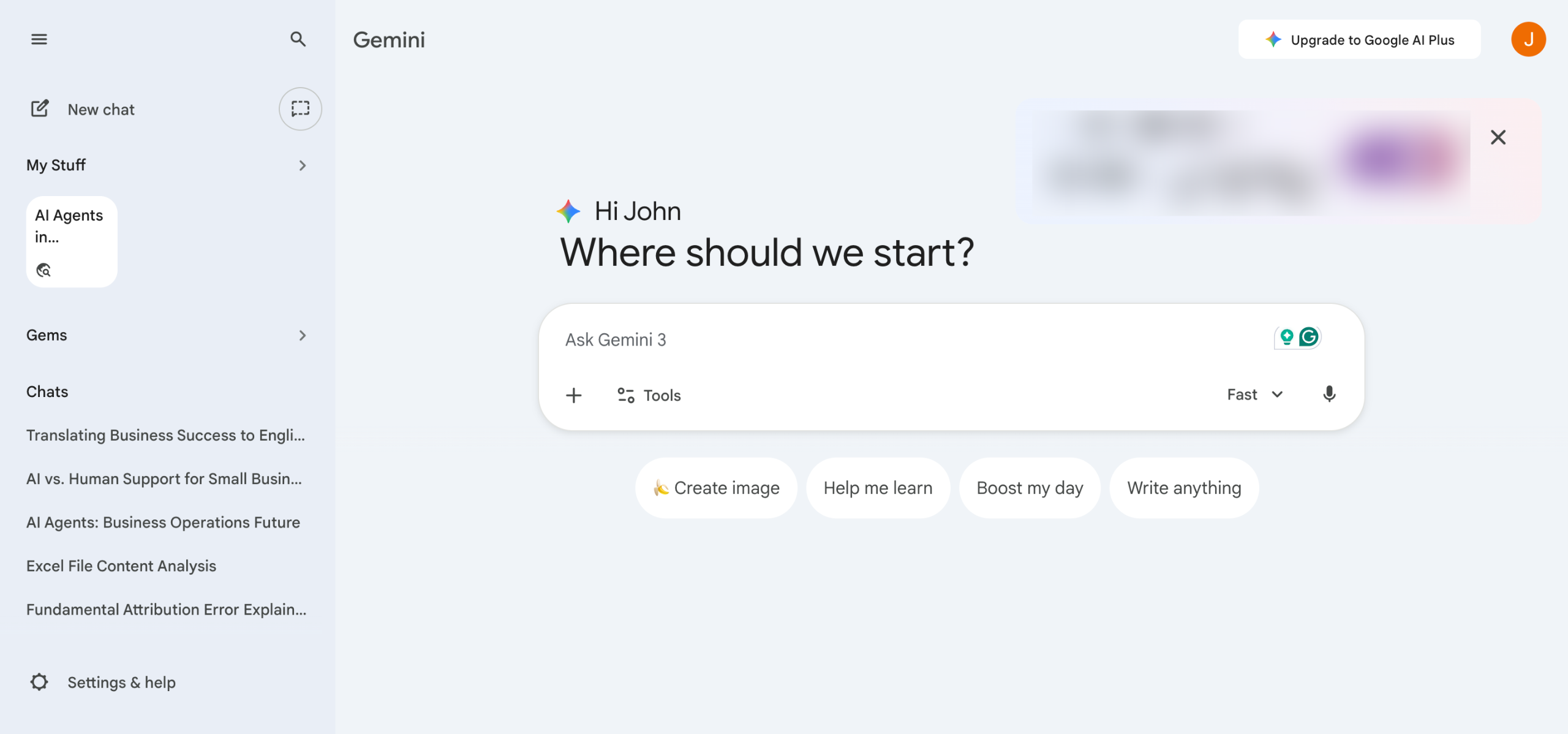Click the New chat compose icon
Viewport: 1568px width, 734px height.
pos(40,109)
